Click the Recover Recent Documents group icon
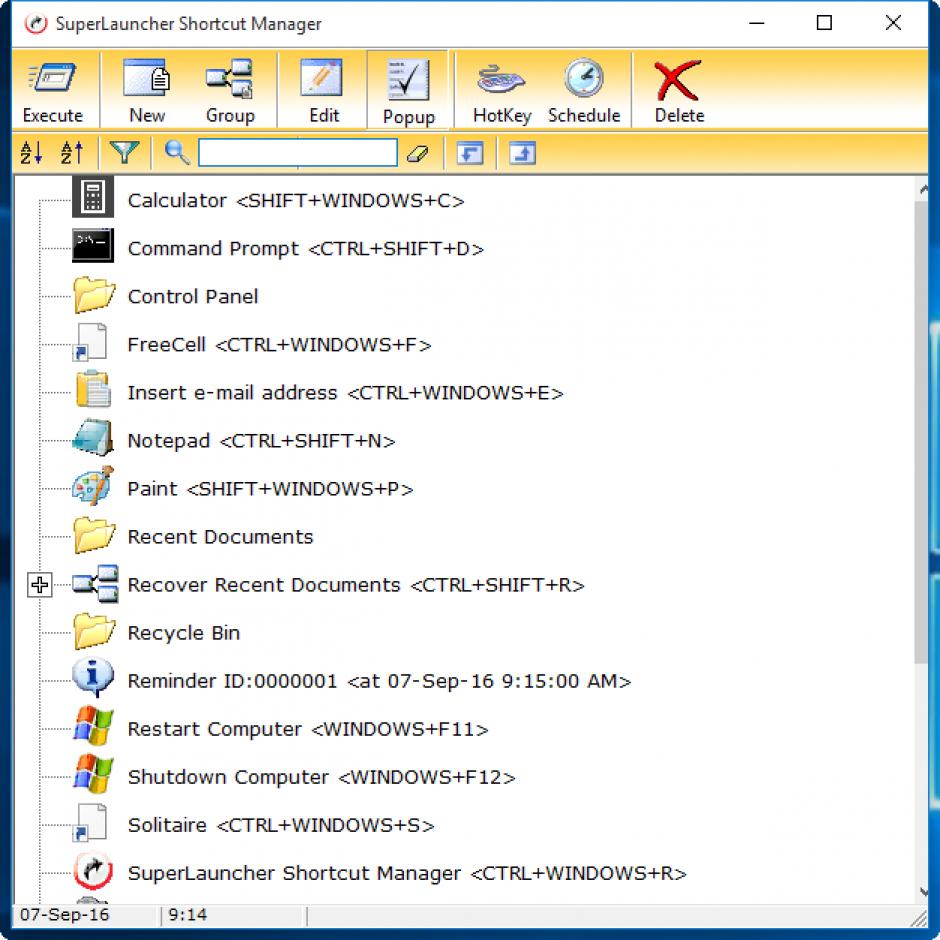The image size is (940, 940). (95, 583)
